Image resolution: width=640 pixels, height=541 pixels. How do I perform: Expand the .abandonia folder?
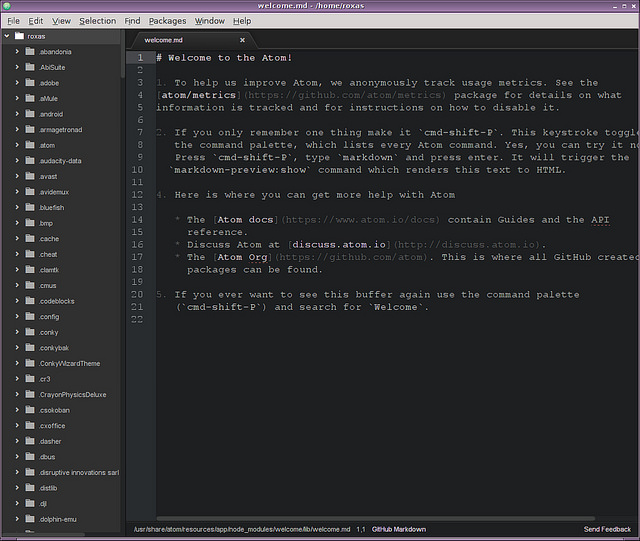point(17,51)
